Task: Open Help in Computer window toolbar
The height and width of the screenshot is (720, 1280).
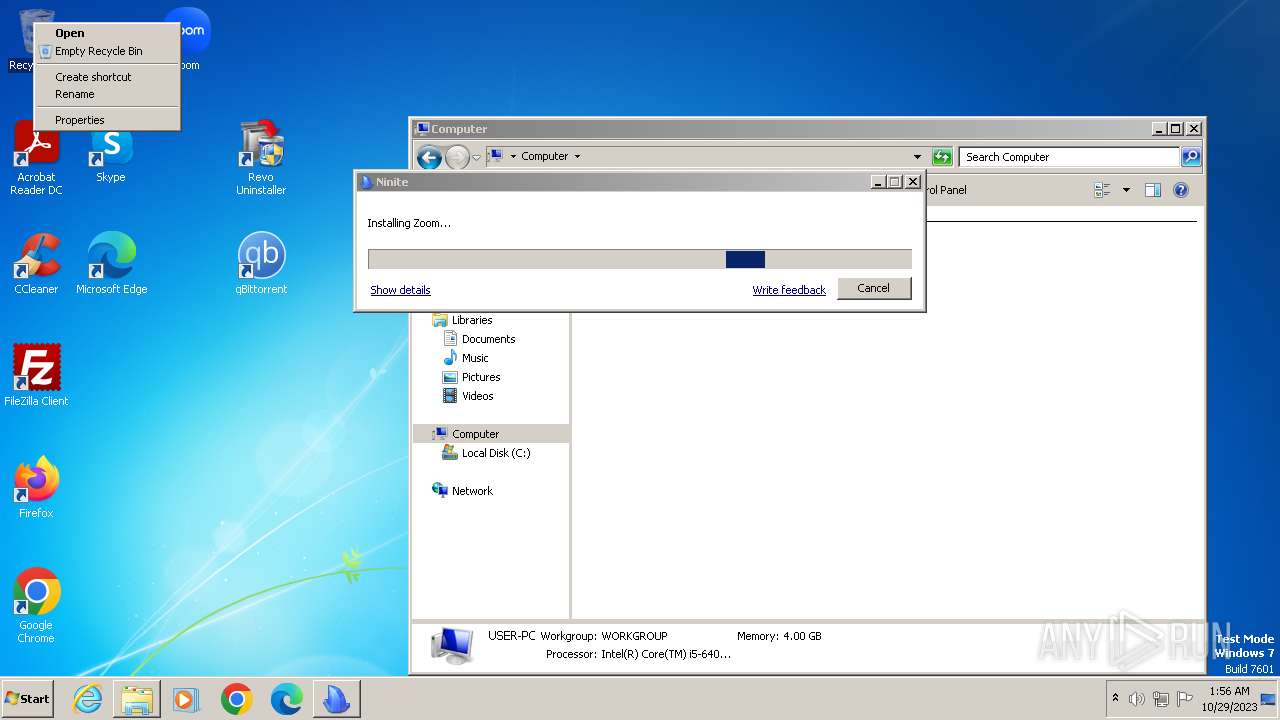Action: [1180, 190]
